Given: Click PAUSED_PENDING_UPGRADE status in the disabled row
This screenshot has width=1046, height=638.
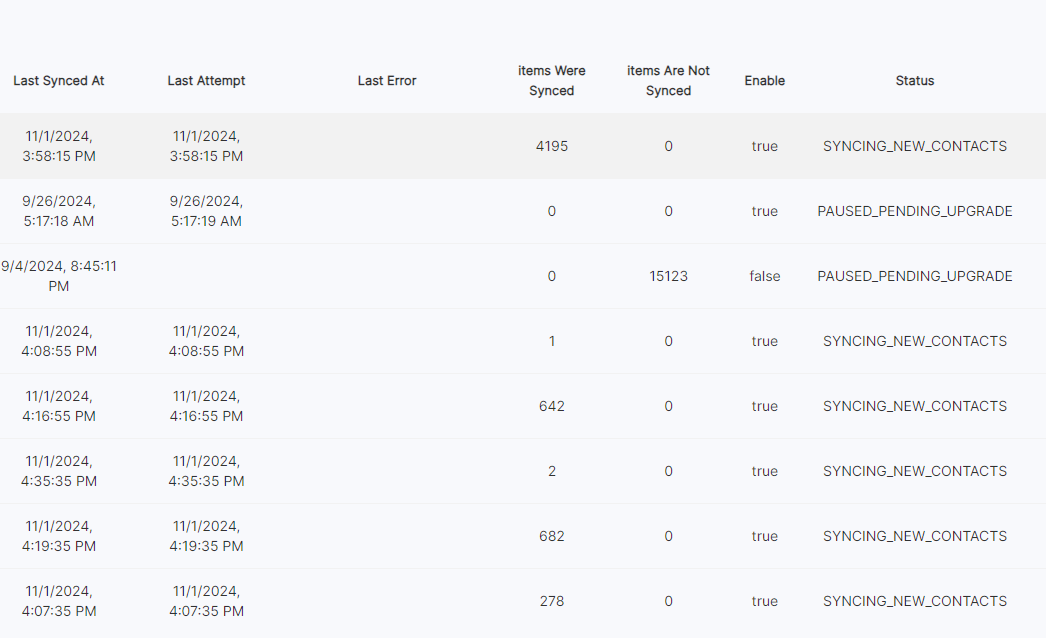Looking at the screenshot, I should pyautogui.click(x=915, y=276).
